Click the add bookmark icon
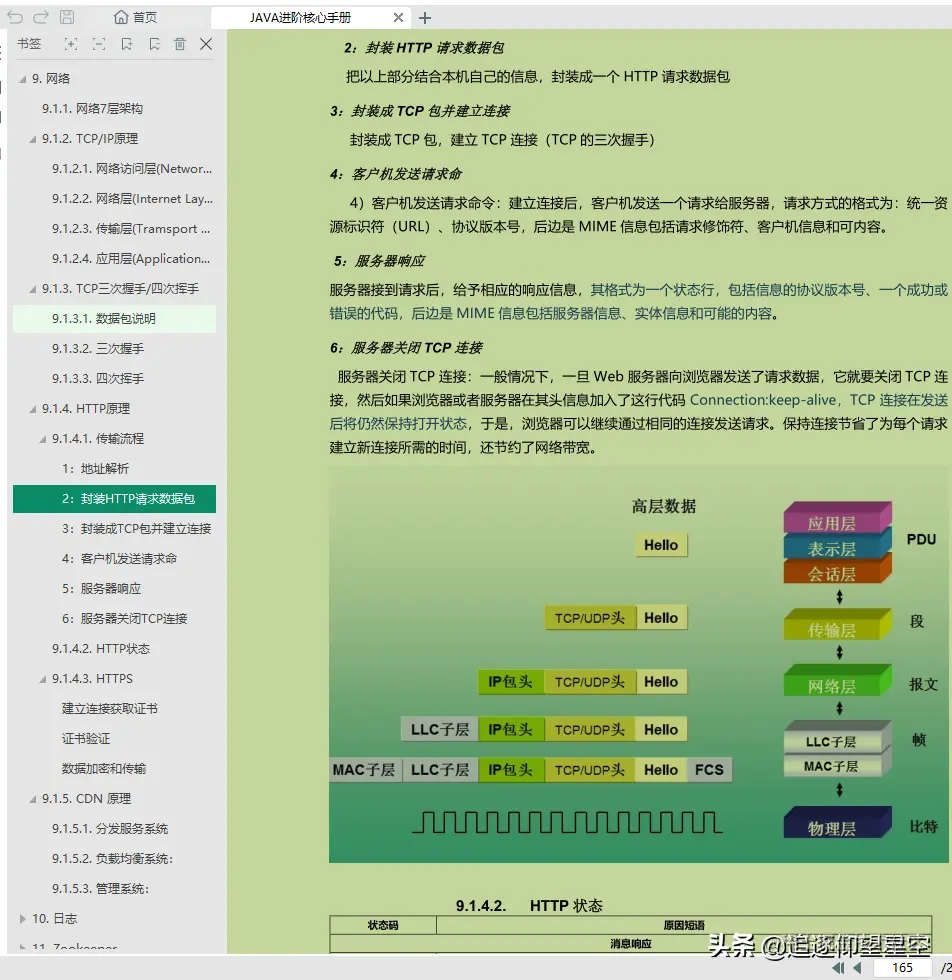This screenshot has width=952, height=980. click(x=127, y=44)
